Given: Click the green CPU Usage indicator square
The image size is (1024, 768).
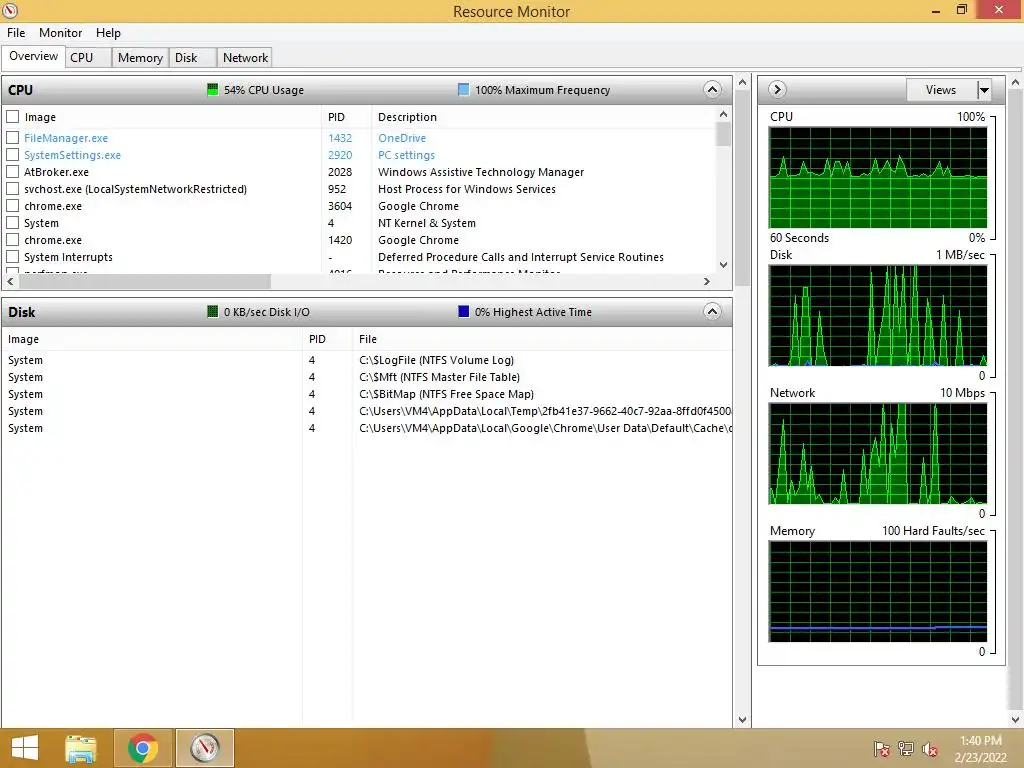Looking at the screenshot, I should point(212,89).
